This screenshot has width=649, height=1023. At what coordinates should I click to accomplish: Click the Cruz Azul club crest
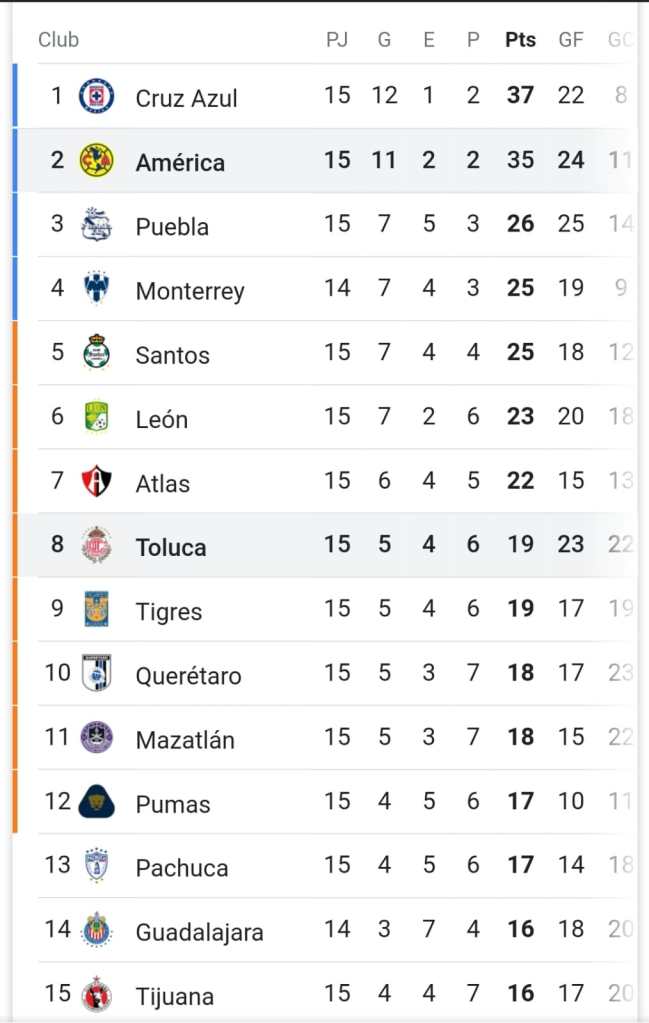[x=97, y=96]
